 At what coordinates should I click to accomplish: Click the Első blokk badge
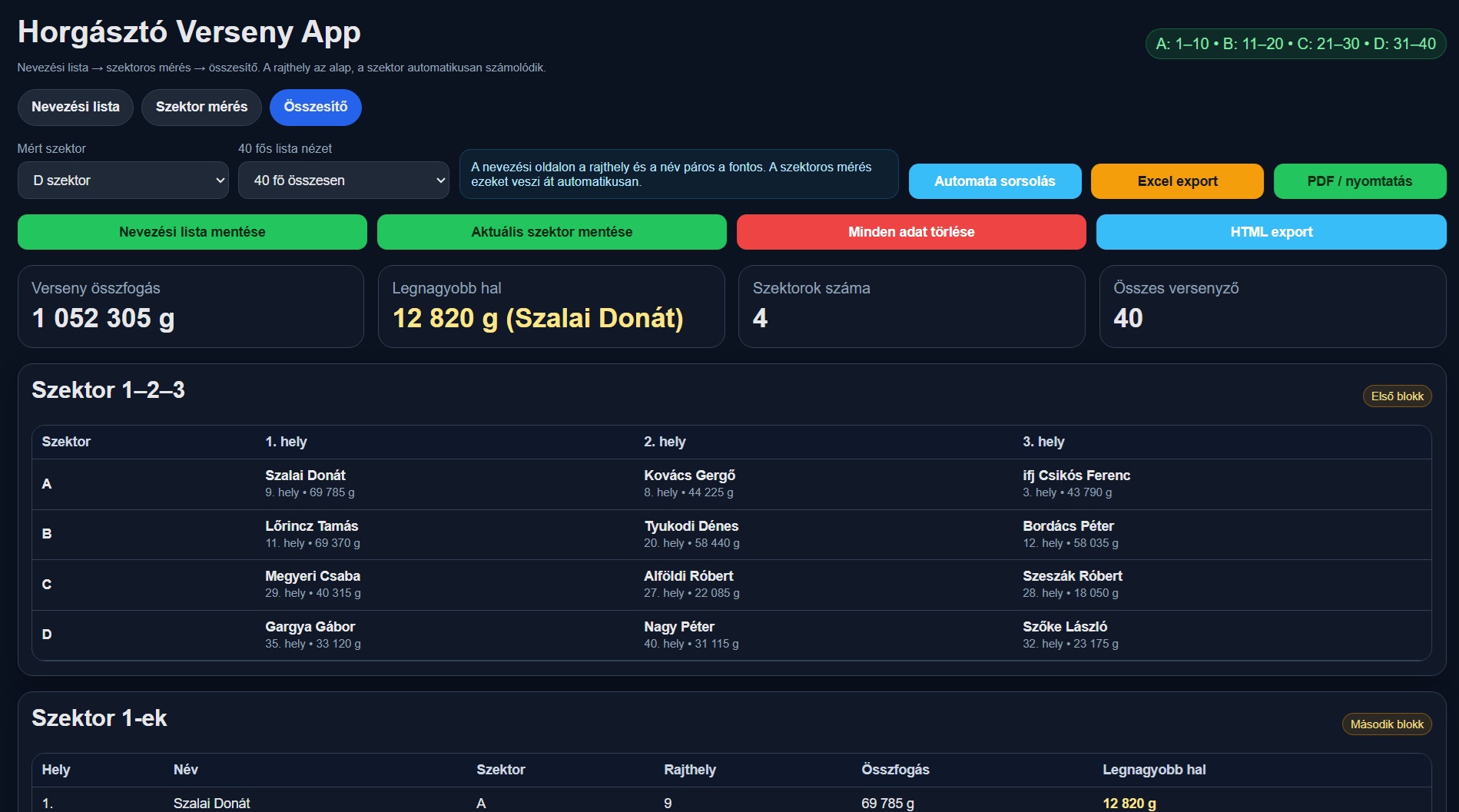pos(1397,396)
